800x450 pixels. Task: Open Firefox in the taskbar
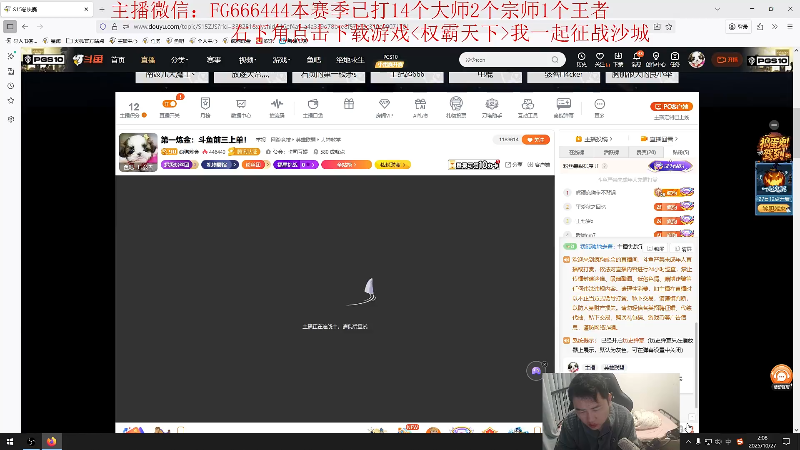52,441
